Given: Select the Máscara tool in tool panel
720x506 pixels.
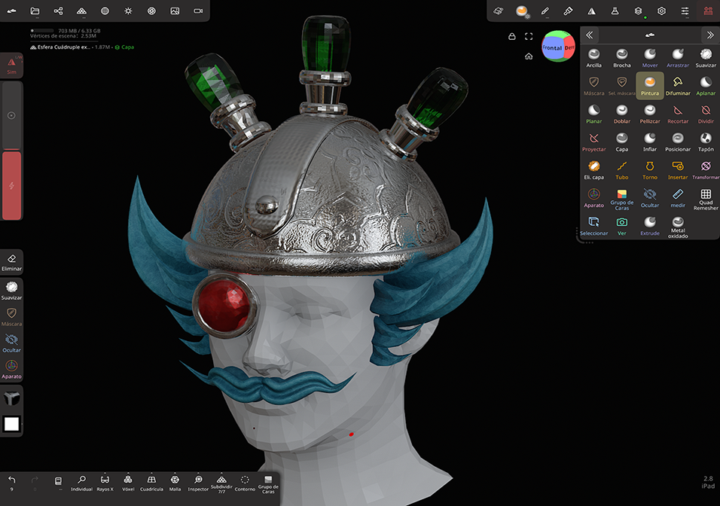Looking at the screenshot, I should 594,86.
